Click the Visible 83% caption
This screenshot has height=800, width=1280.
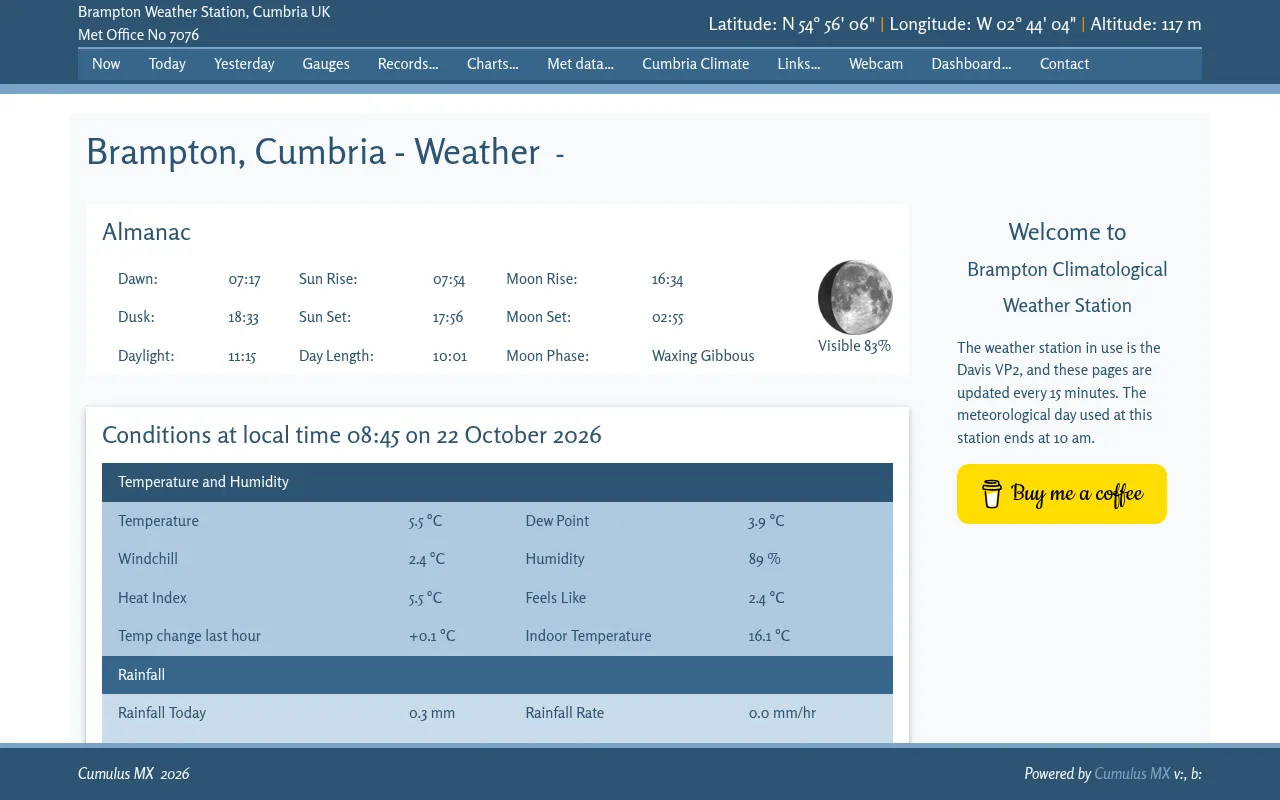pos(854,346)
